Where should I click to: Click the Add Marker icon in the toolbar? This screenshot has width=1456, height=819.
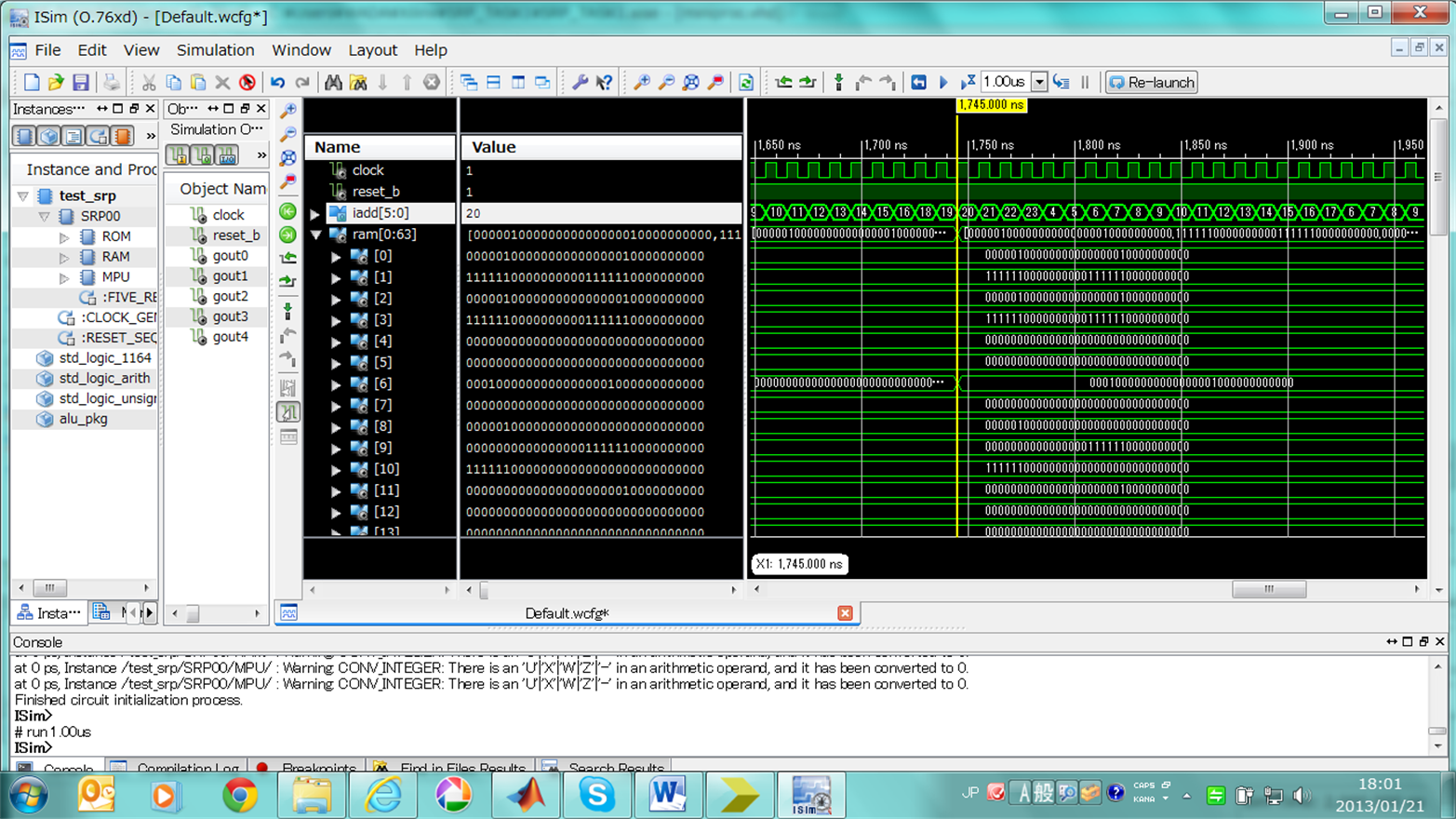click(x=838, y=83)
